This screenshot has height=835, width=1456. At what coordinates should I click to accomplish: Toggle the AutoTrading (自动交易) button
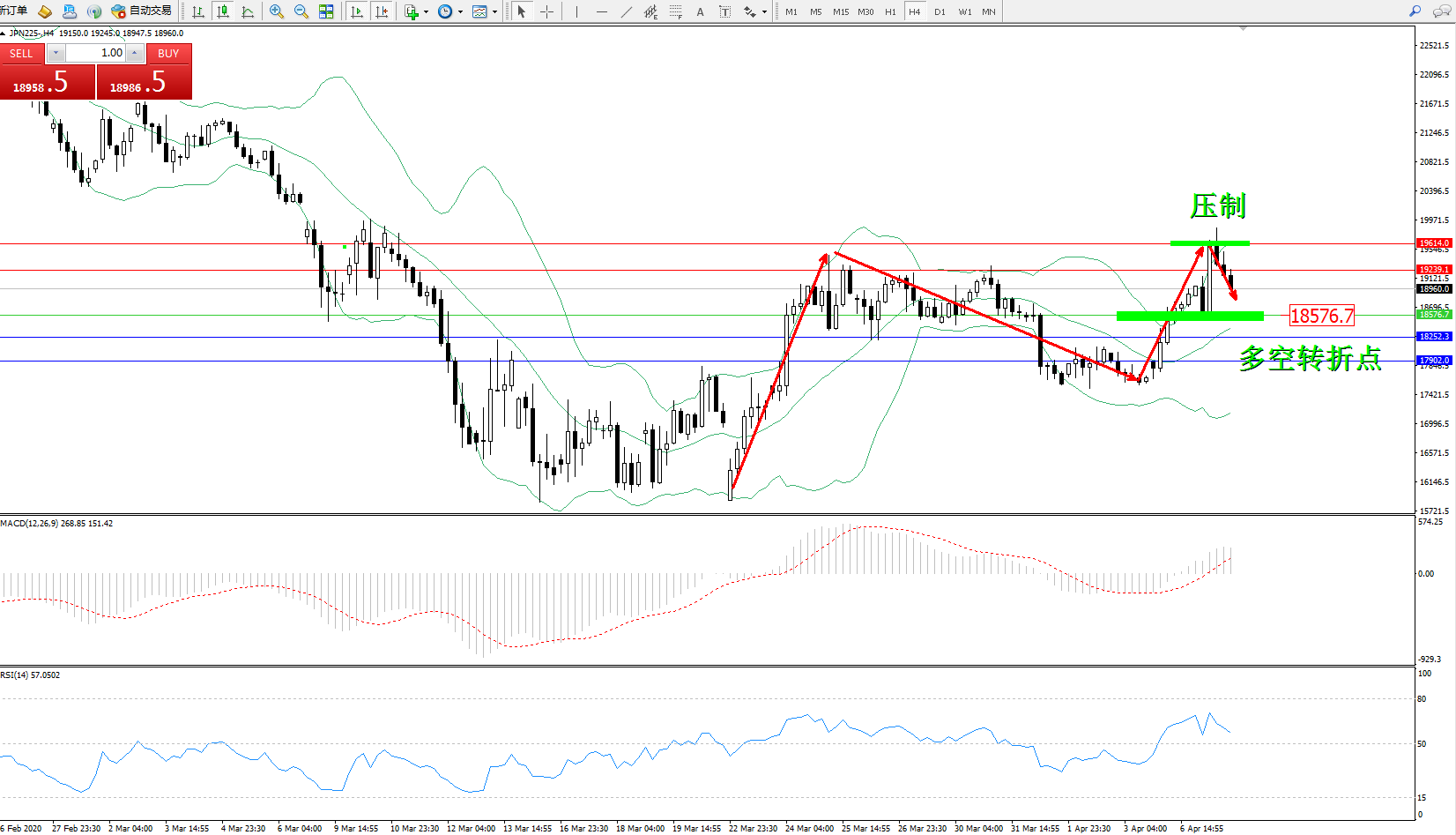(x=142, y=11)
